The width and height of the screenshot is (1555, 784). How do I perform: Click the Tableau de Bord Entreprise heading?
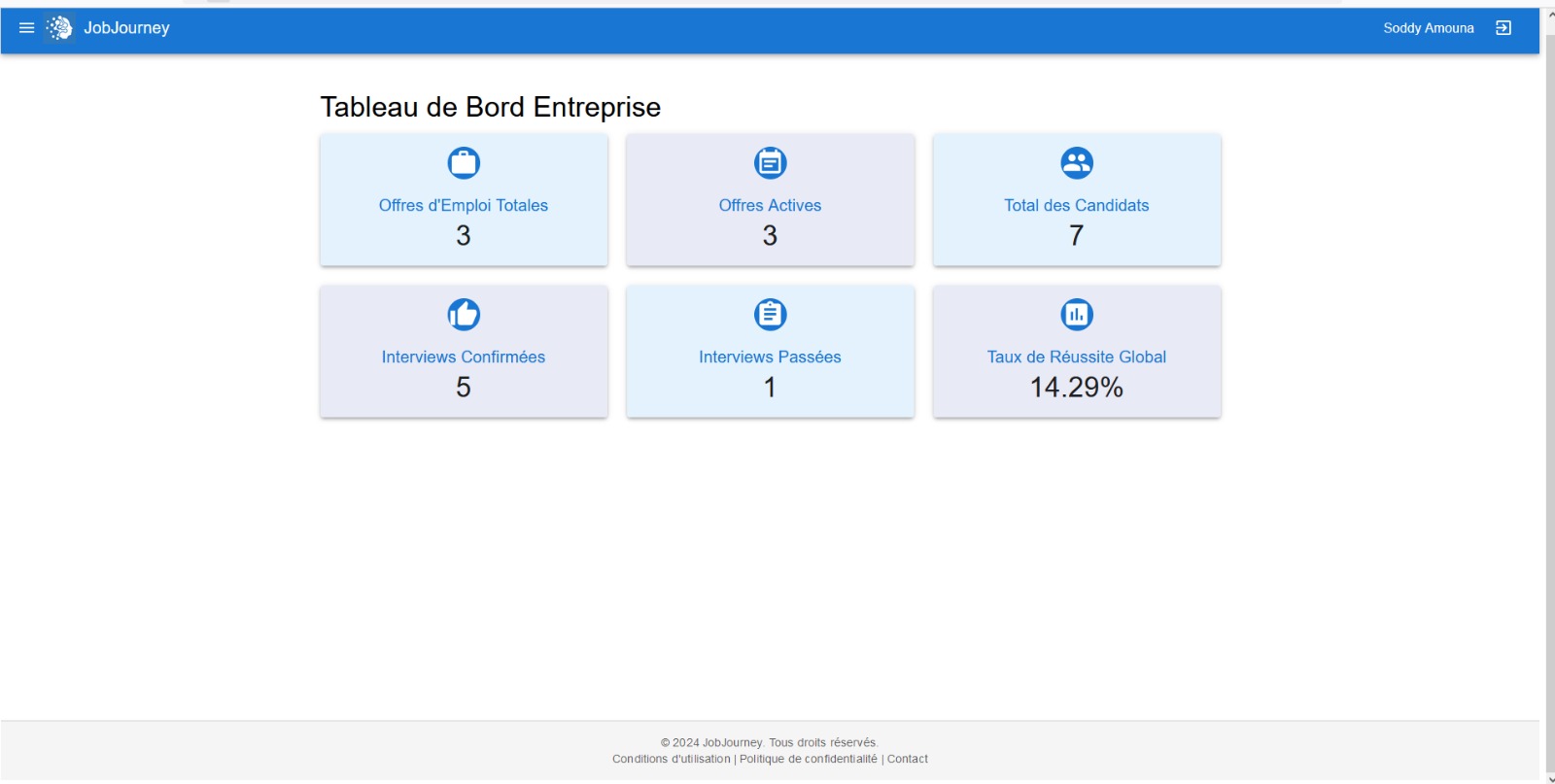(x=490, y=107)
